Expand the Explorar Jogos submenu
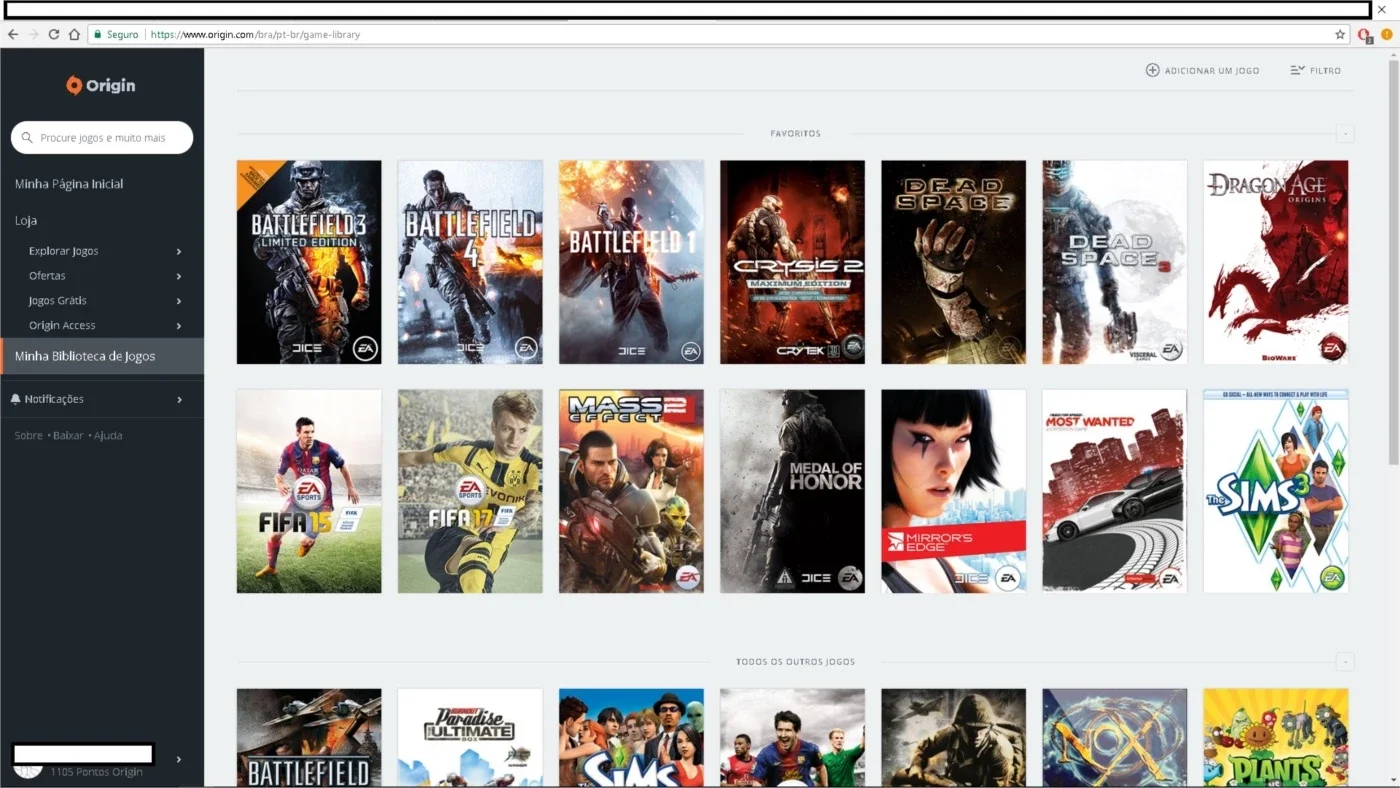 click(179, 251)
